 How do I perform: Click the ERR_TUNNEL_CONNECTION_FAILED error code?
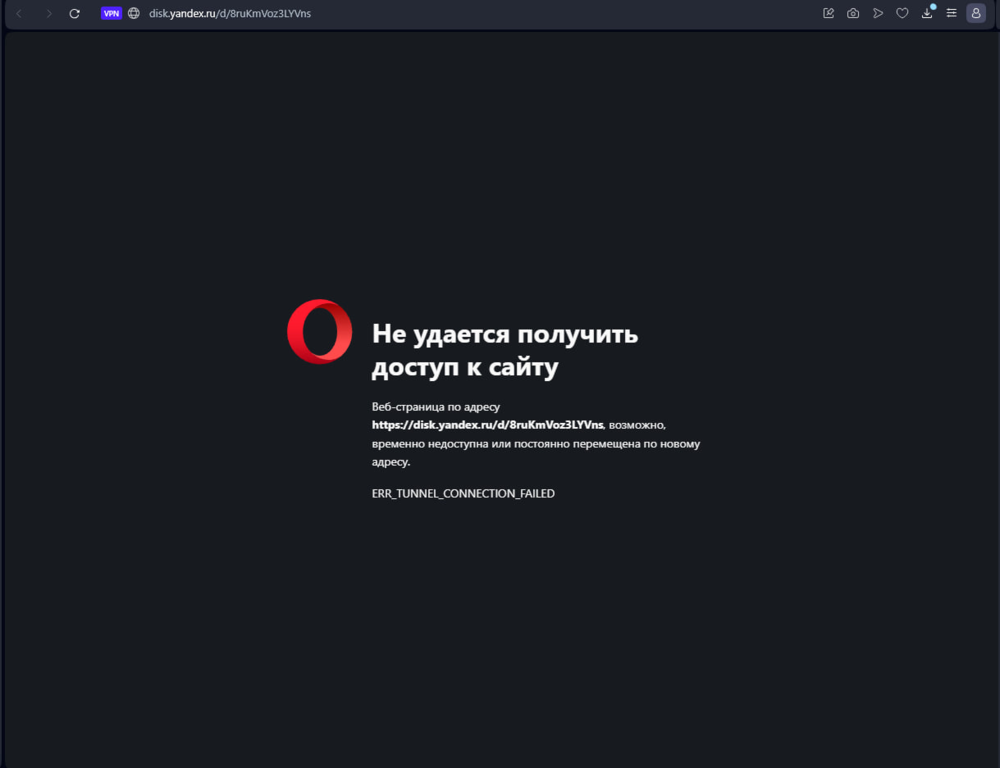click(x=463, y=494)
